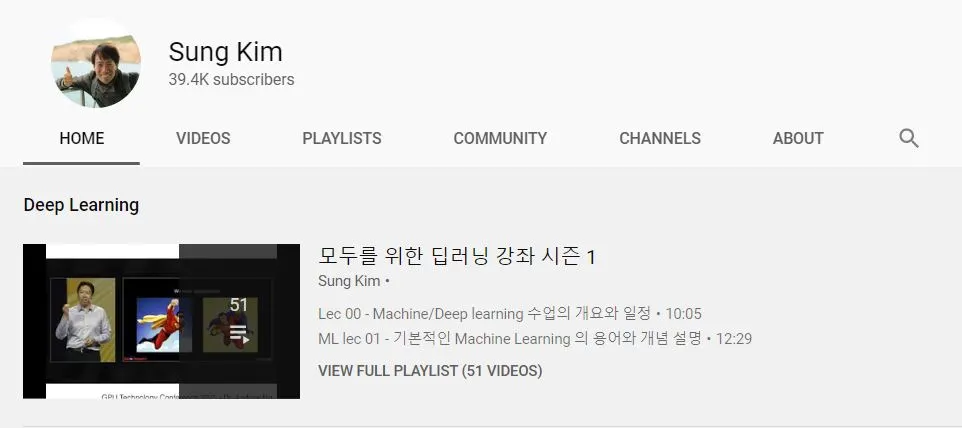Open the VIDEOS tab
Viewport: 962px width, 428px height.
203,139
